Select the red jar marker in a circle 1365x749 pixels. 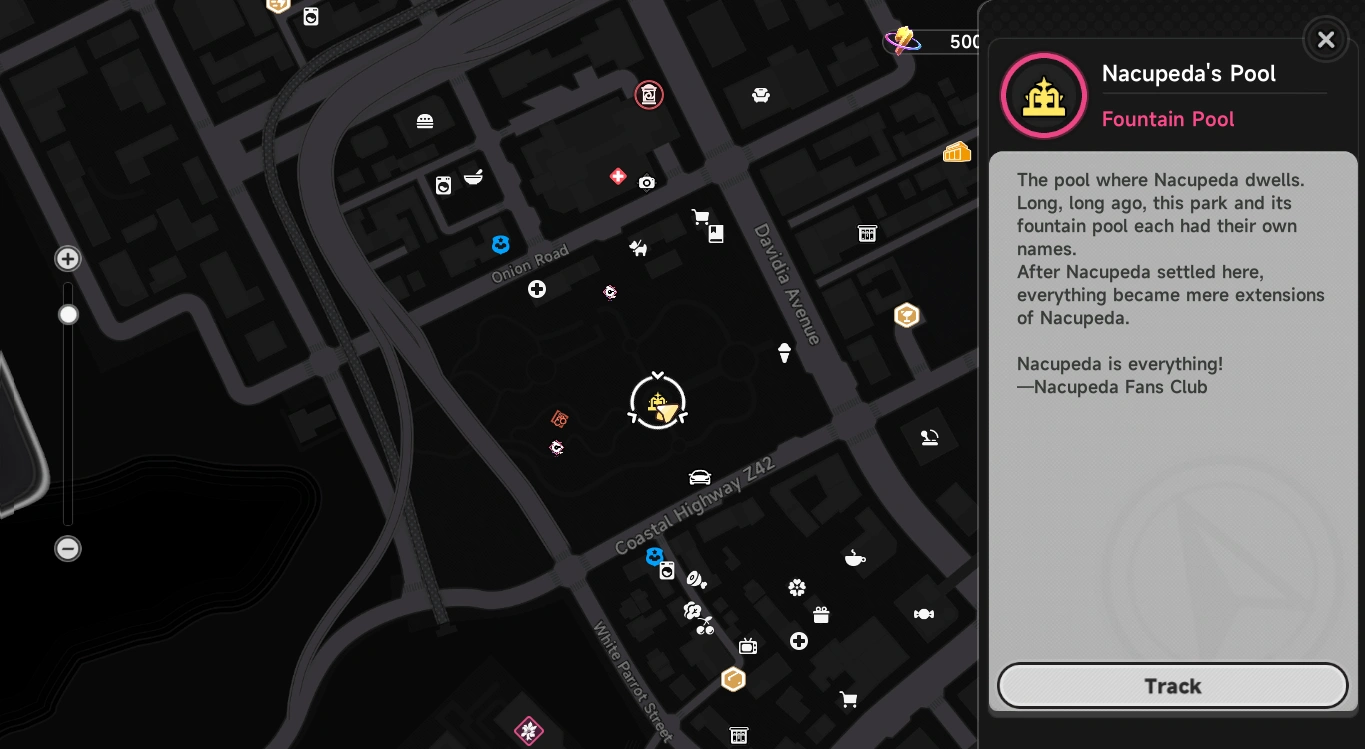pos(649,95)
